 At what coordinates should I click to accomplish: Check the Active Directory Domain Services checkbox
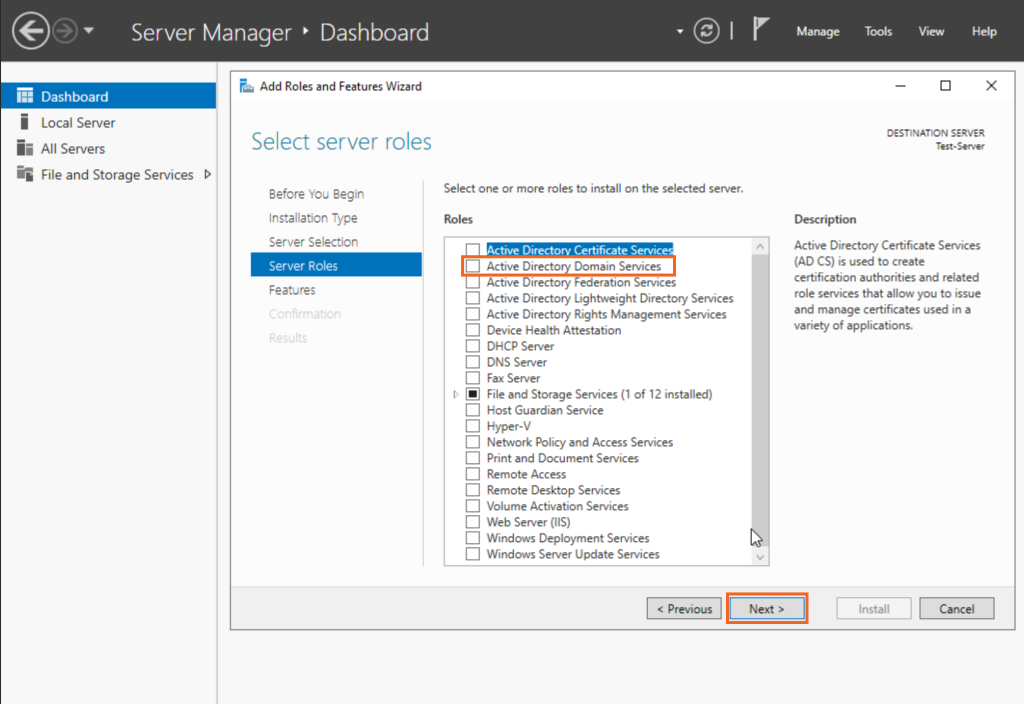pyautogui.click(x=472, y=266)
